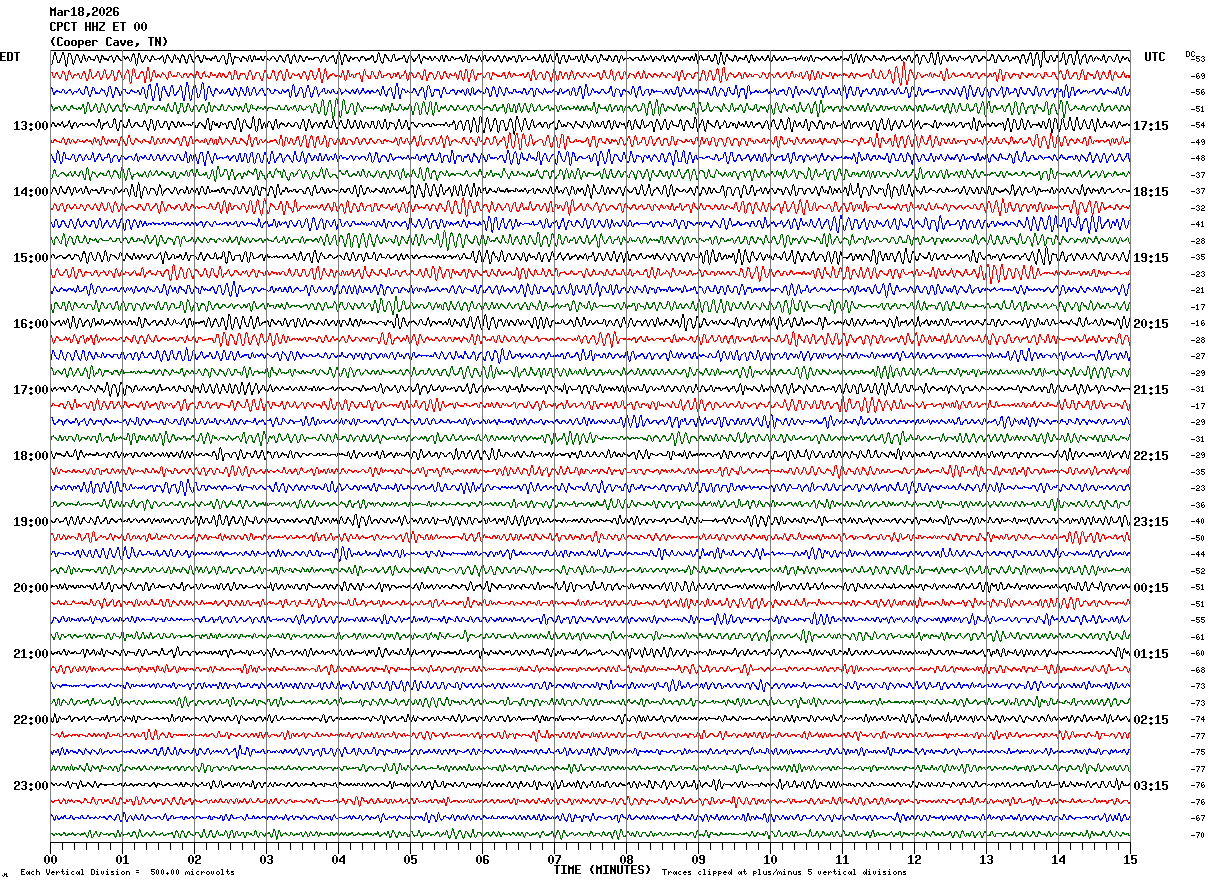Click the DC offset value -69
Image resolution: width=1210 pixels, height=886 pixels.
click(1197, 76)
